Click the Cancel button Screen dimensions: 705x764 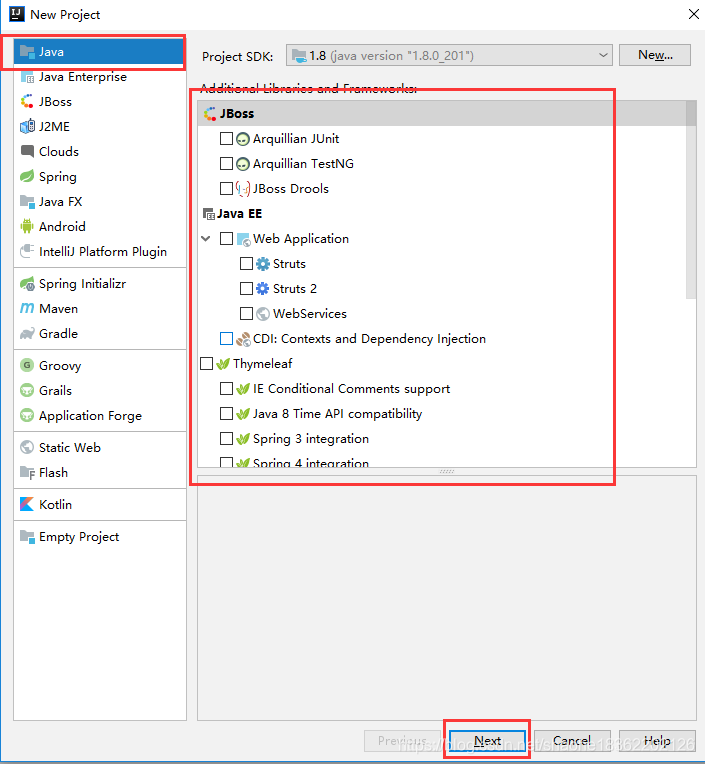(572, 741)
